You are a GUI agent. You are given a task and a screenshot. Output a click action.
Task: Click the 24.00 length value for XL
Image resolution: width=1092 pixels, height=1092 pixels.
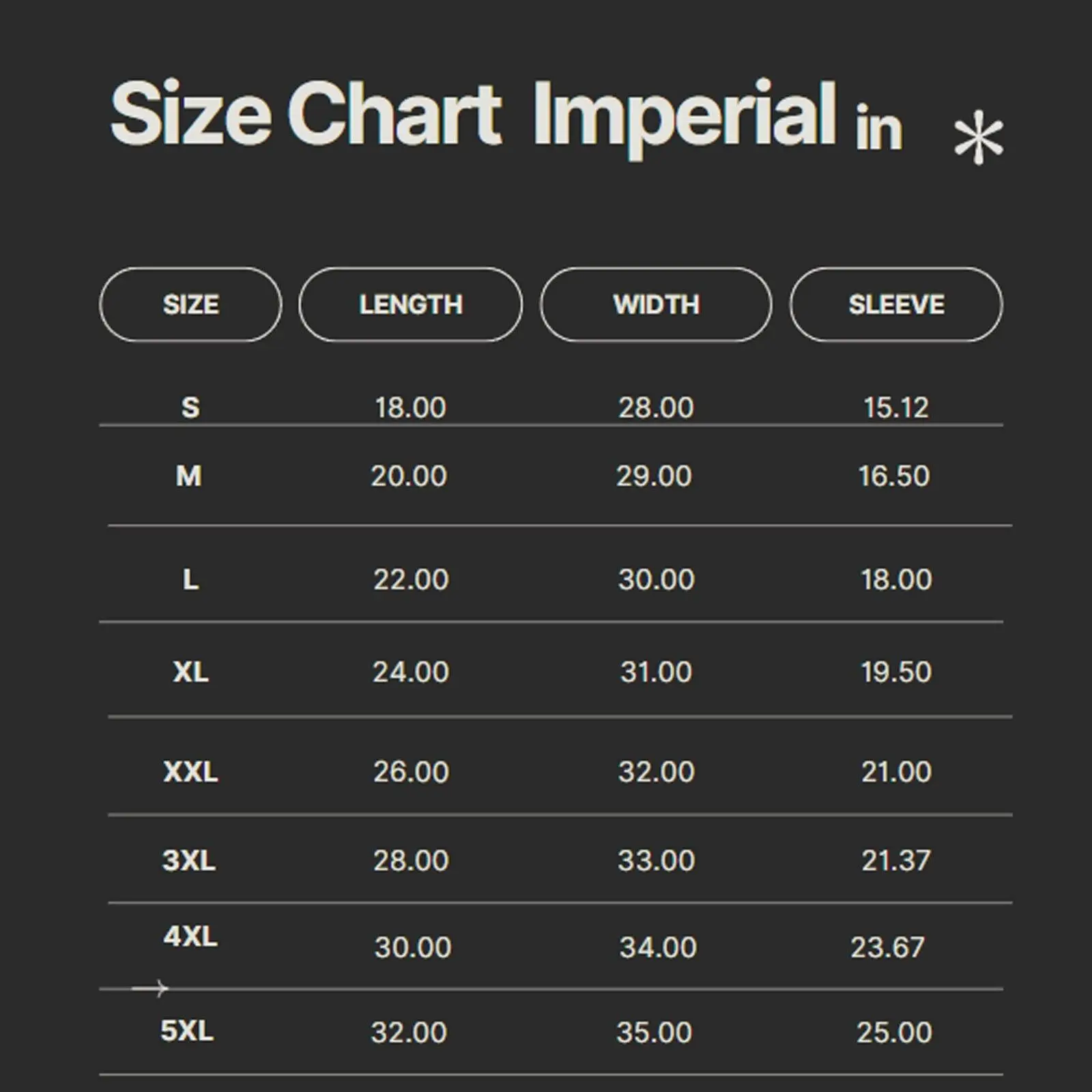[x=411, y=672]
